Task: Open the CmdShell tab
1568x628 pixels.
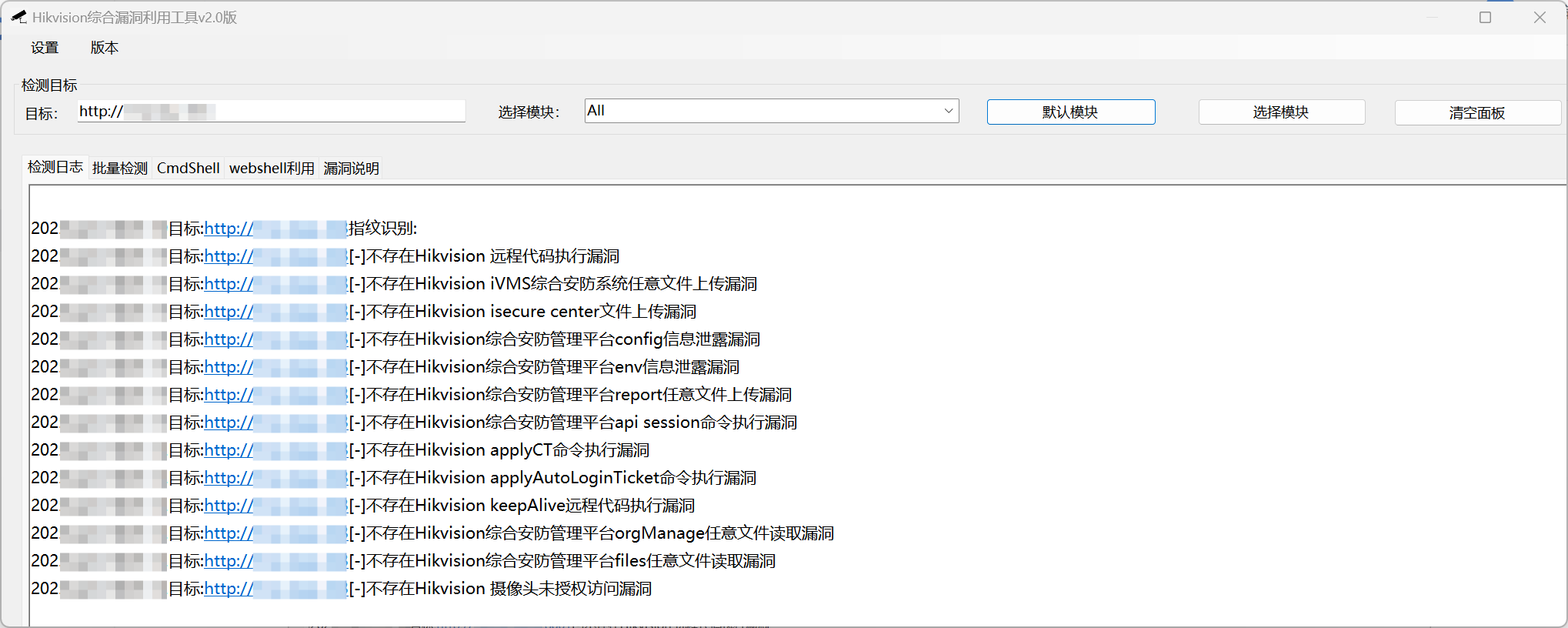Action: click(188, 168)
